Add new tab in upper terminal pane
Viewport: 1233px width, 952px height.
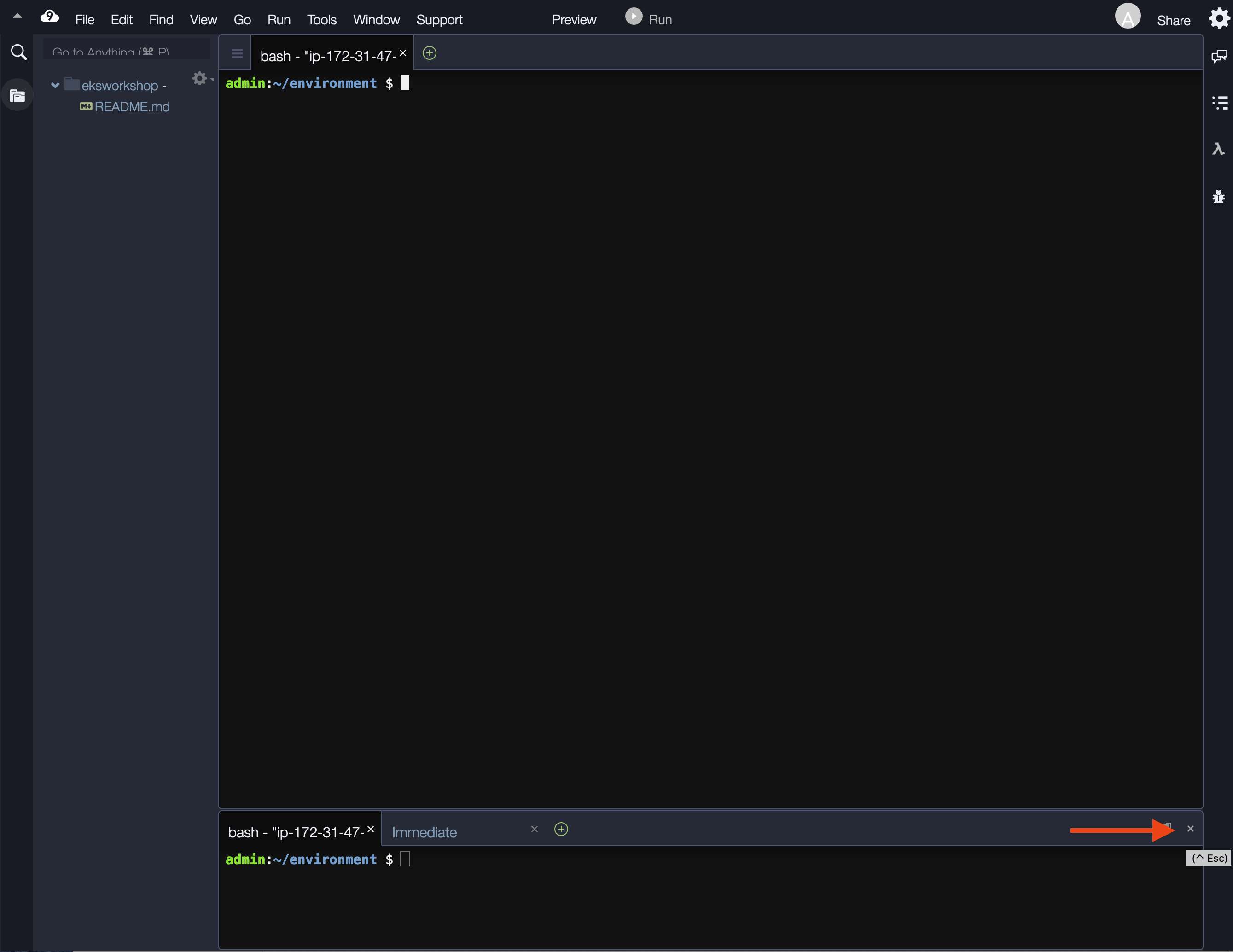pyautogui.click(x=429, y=53)
